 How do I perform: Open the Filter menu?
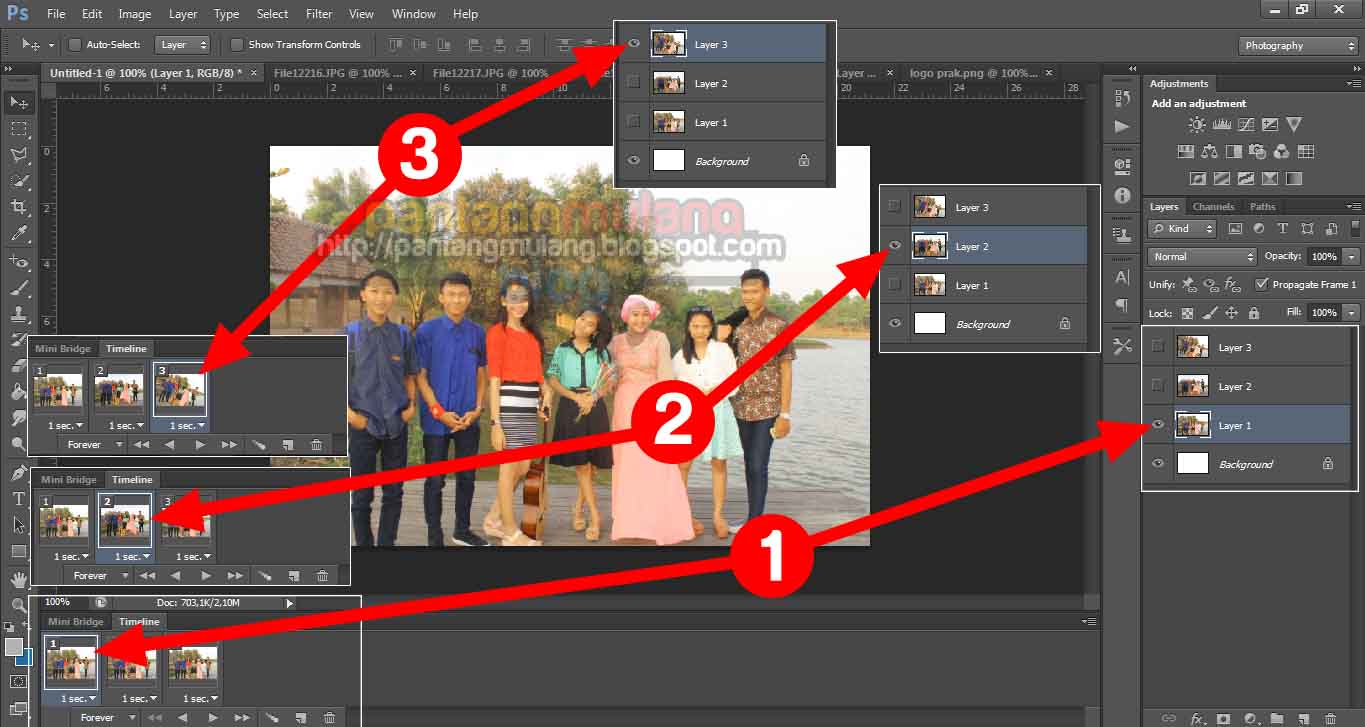(x=319, y=14)
